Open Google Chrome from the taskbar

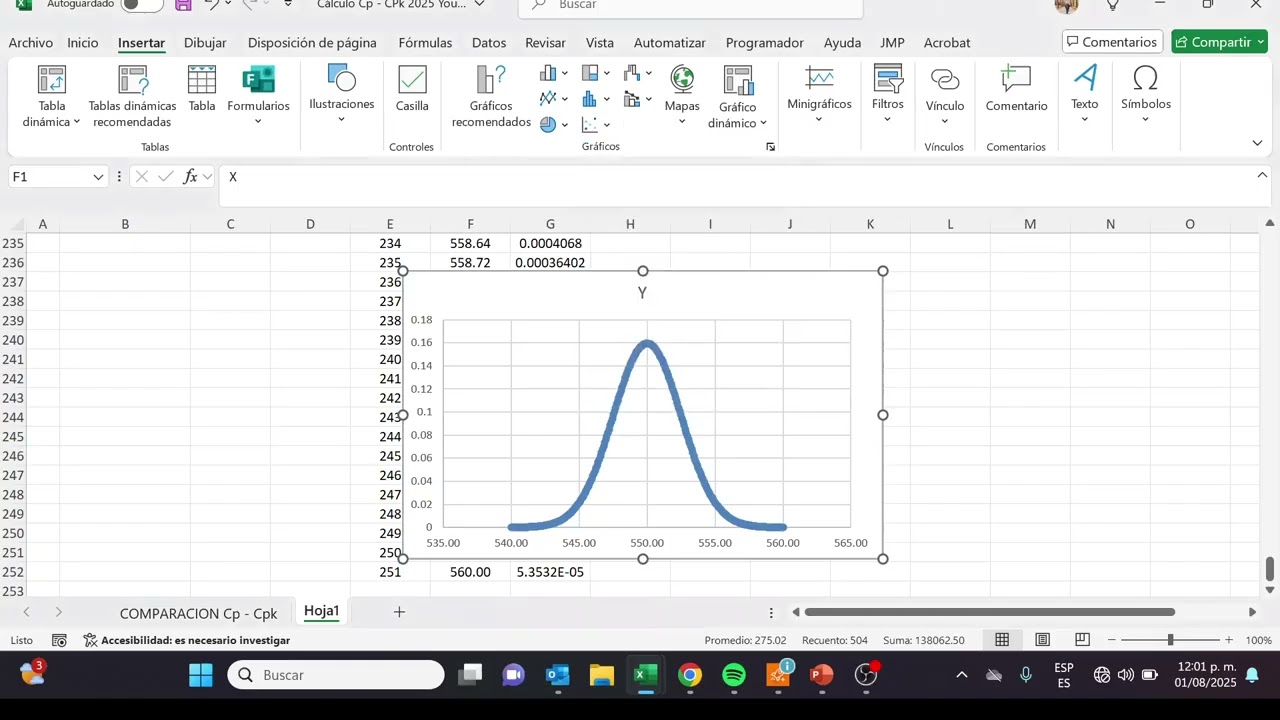pos(690,675)
